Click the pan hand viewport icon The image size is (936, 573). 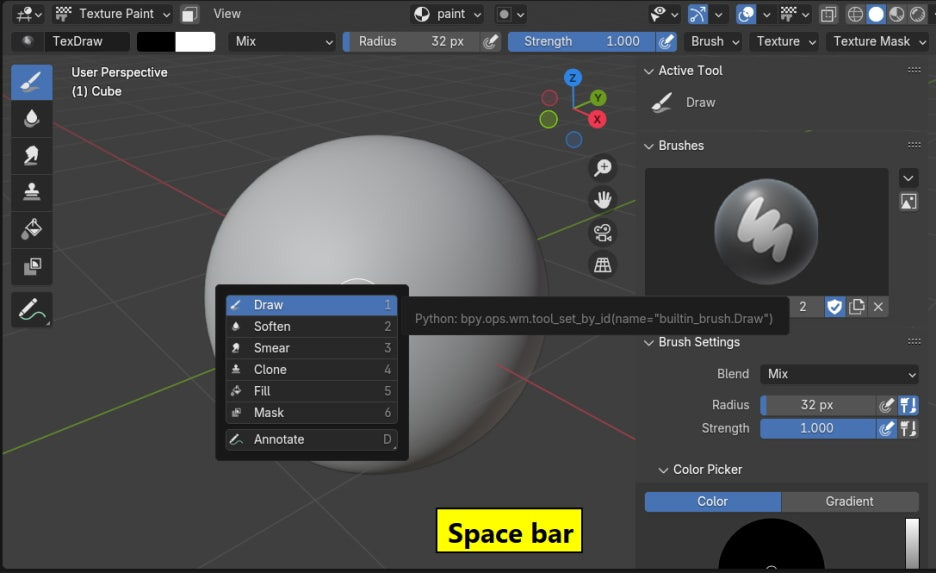click(x=602, y=199)
